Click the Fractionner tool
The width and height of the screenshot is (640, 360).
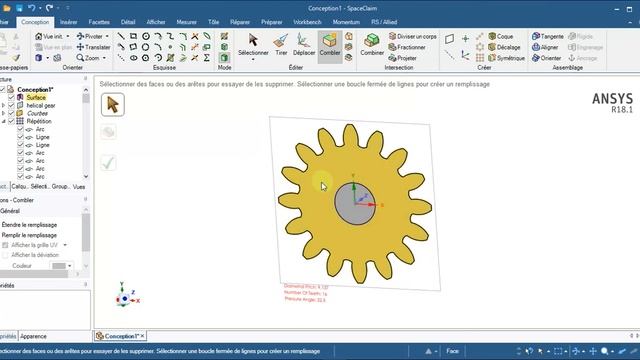click(x=407, y=47)
